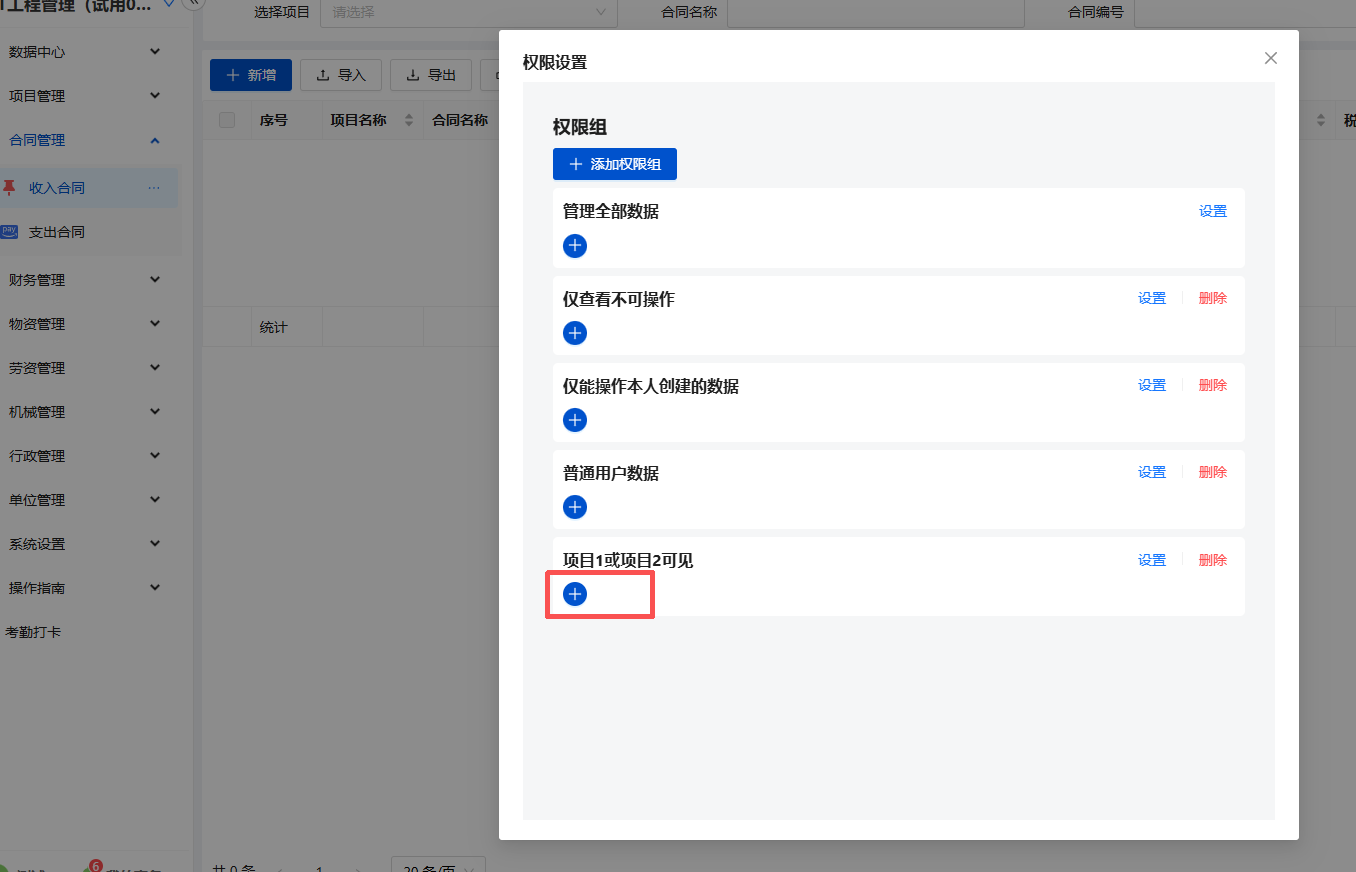Image resolution: width=1356 pixels, height=872 pixels.
Task: Close the 权限设置 dialog
Action: [x=1270, y=58]
